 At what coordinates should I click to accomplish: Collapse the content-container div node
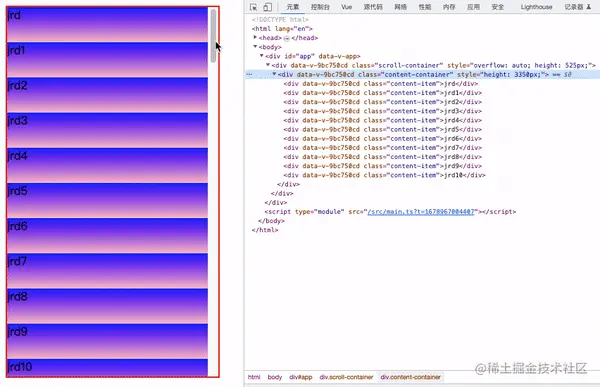[x=274, y=74]
